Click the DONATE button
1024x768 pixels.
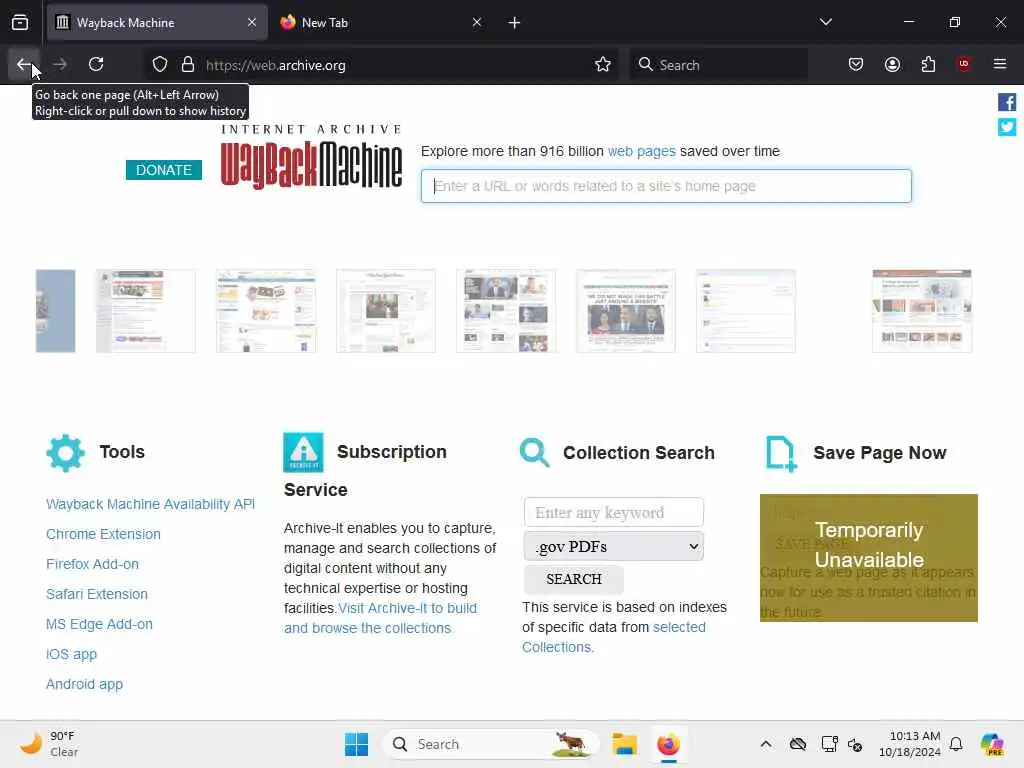point(164,170)
